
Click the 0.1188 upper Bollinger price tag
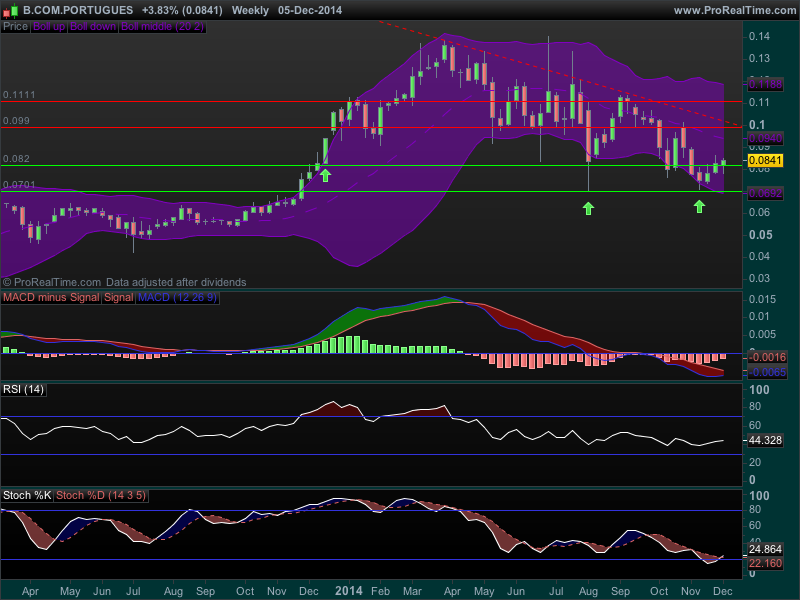point(765,86)
